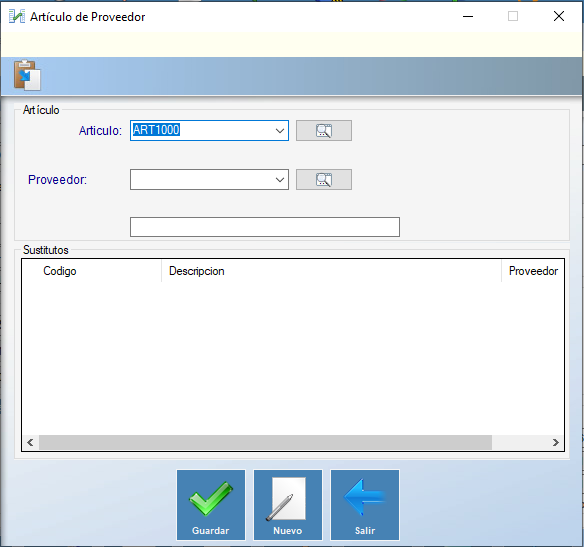Image resolution: width=584 pixels, height=547 pixels.
Task: Click inside the empty Proveedor combo box
Action: pos(201,179)
